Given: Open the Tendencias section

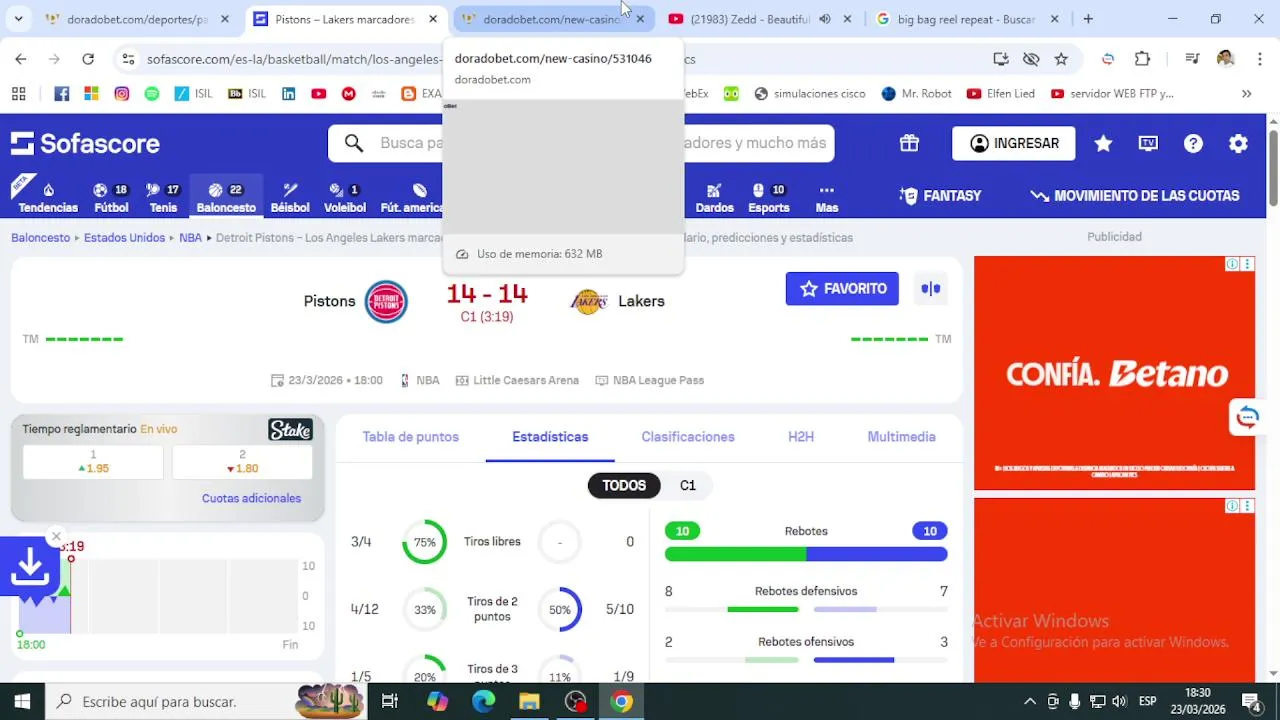Looking at the screenshot, I should (48, 197).
